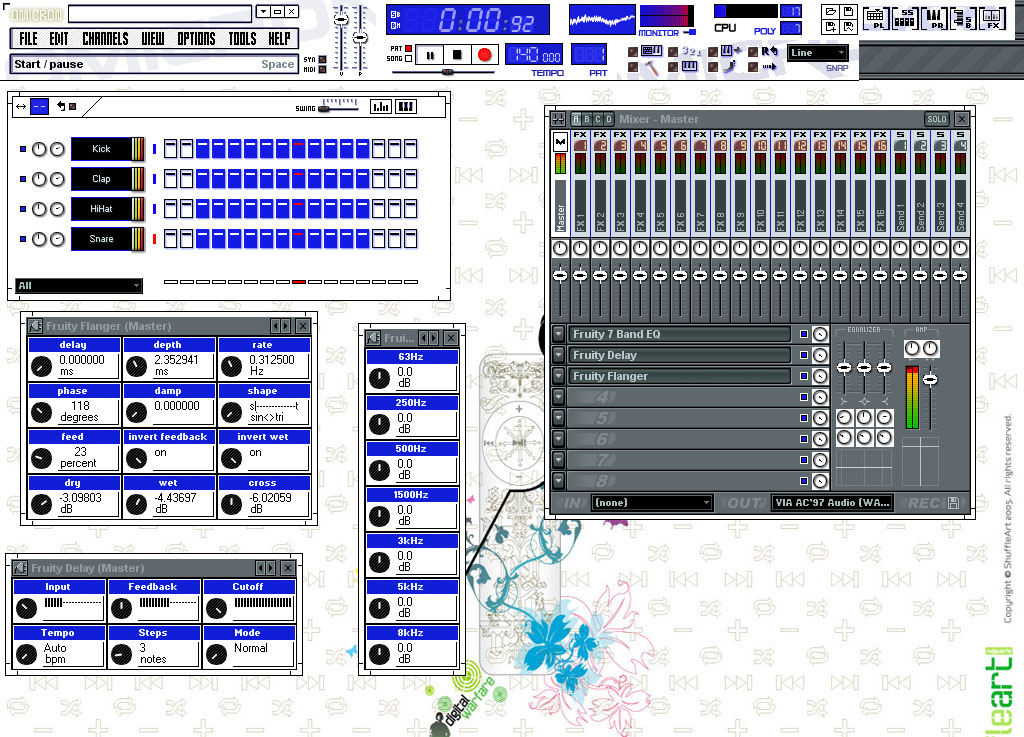Open the Playlist with the PL toolbar icon
The width and height of the screenshot is (1024, 737).
874,17
